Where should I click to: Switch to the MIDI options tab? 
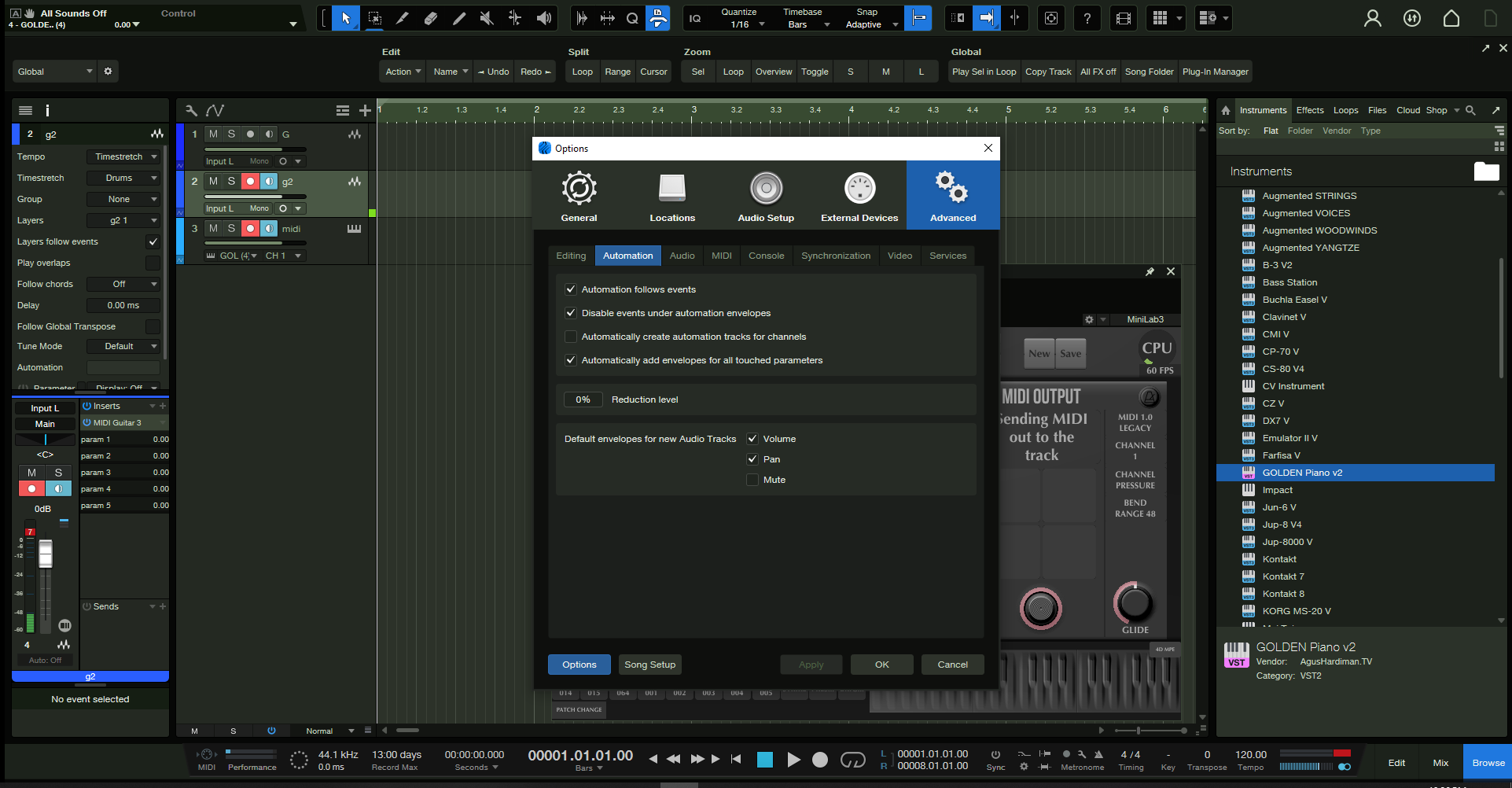[x=721, y=256]
